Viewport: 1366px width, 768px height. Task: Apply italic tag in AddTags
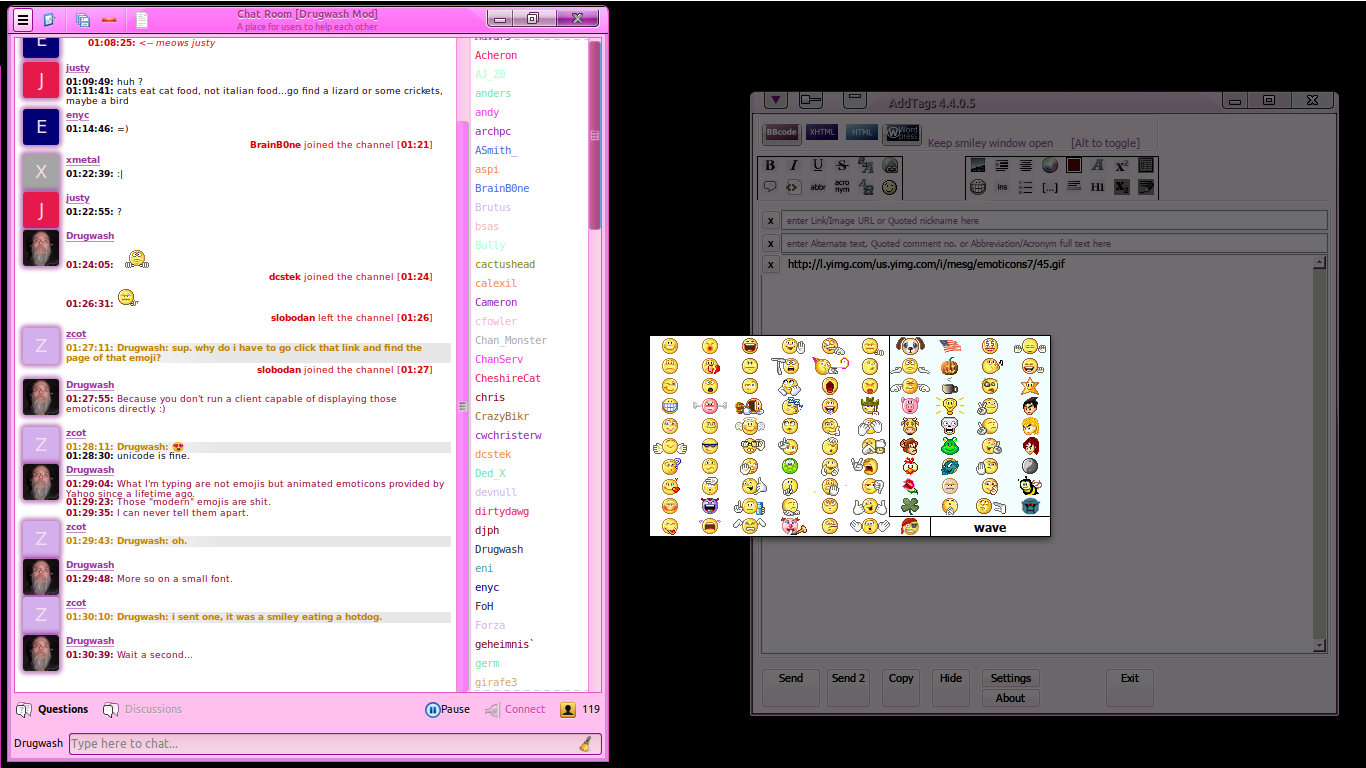pos(794,165)
